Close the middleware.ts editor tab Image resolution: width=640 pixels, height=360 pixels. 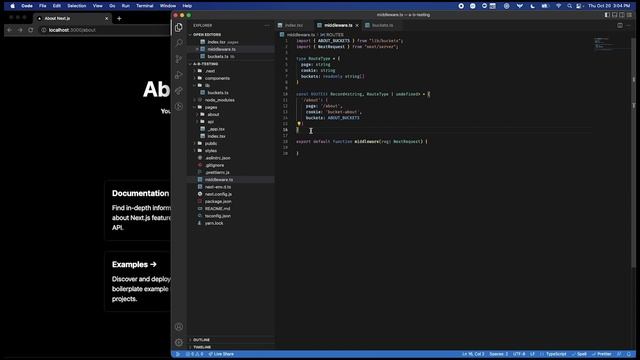tap(357, 25)
